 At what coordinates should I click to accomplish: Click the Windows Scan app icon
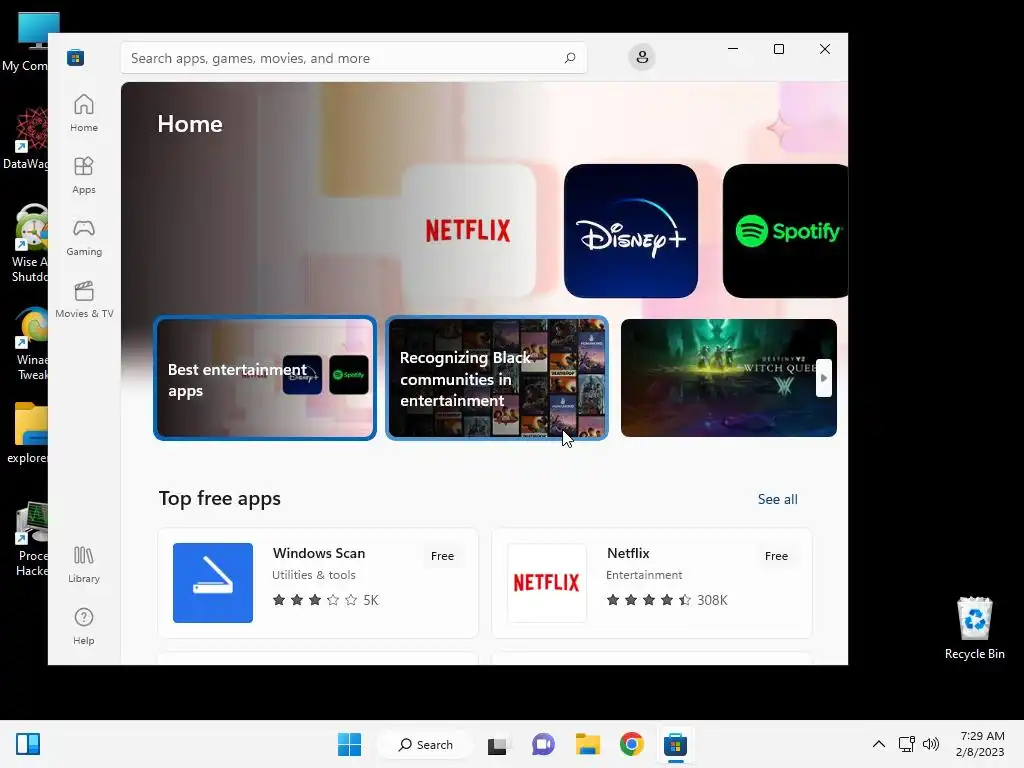coord(213,583)
